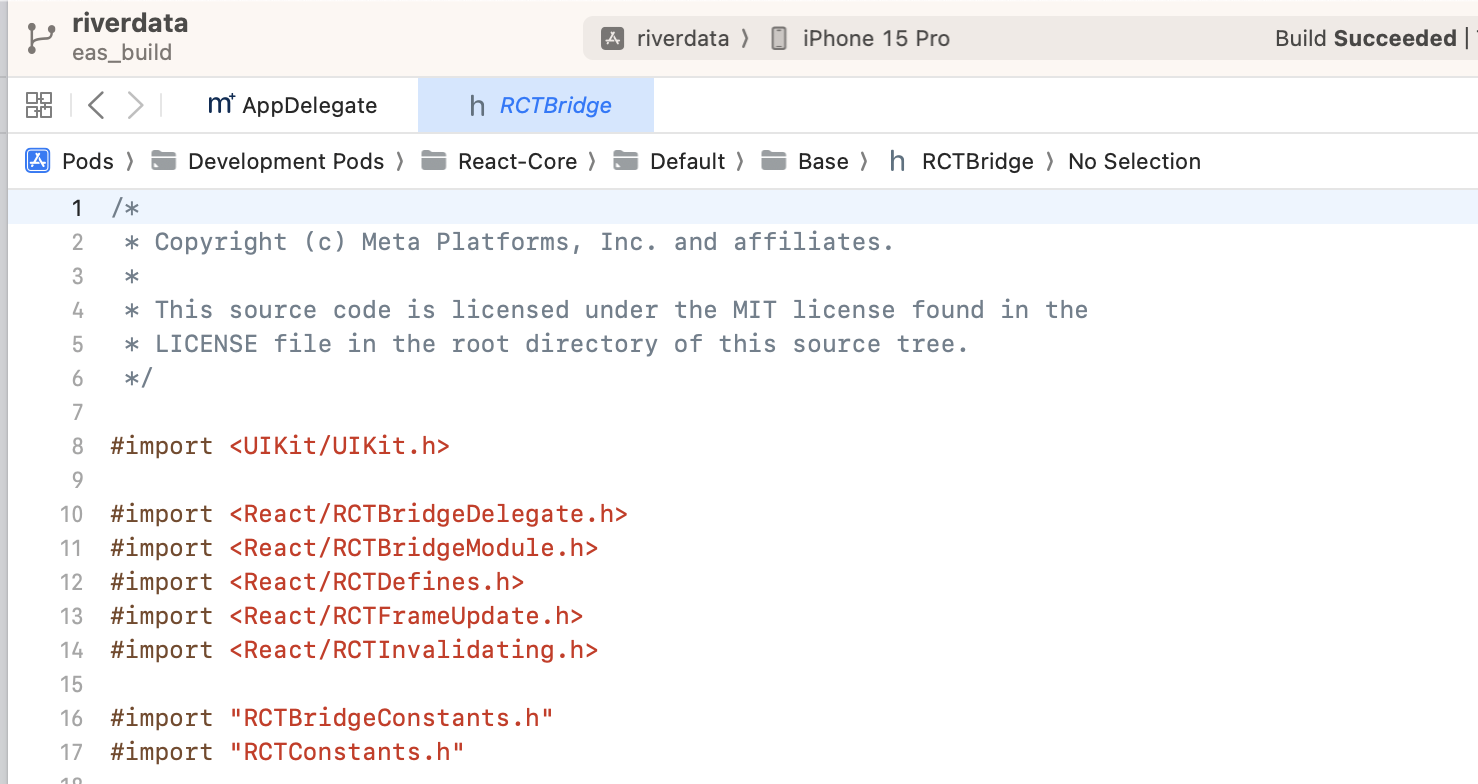Click the forward navigation chevron
The height and width of the screenshot is (784, 1478).
pos(133,104)
